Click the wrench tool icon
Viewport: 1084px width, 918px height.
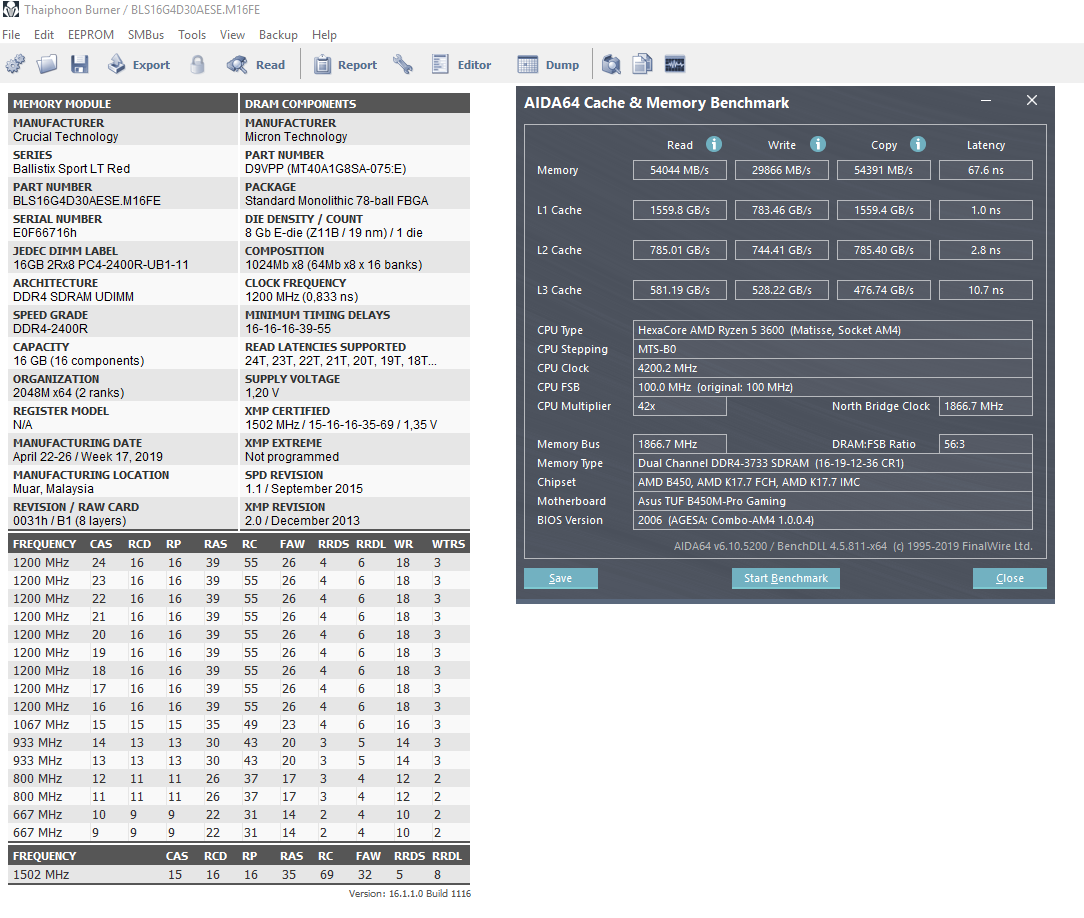click(x=403, y=64)
